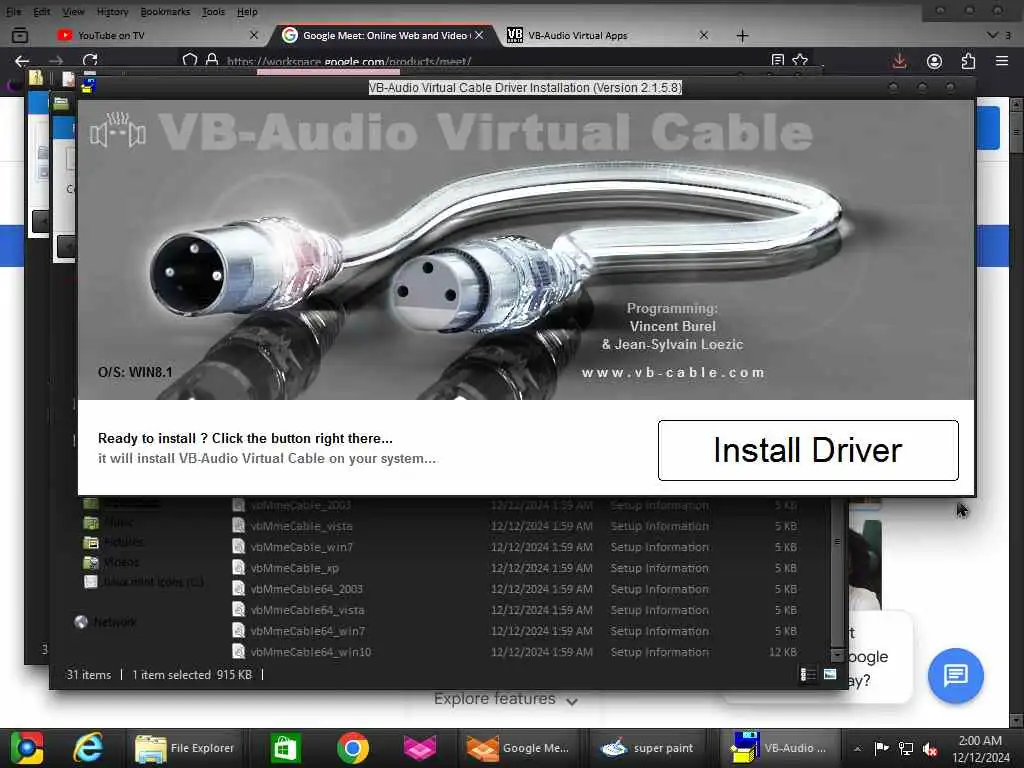Click the colorful Start button in taskbar
1024x768 pixels.
click(x=26, y=748)
